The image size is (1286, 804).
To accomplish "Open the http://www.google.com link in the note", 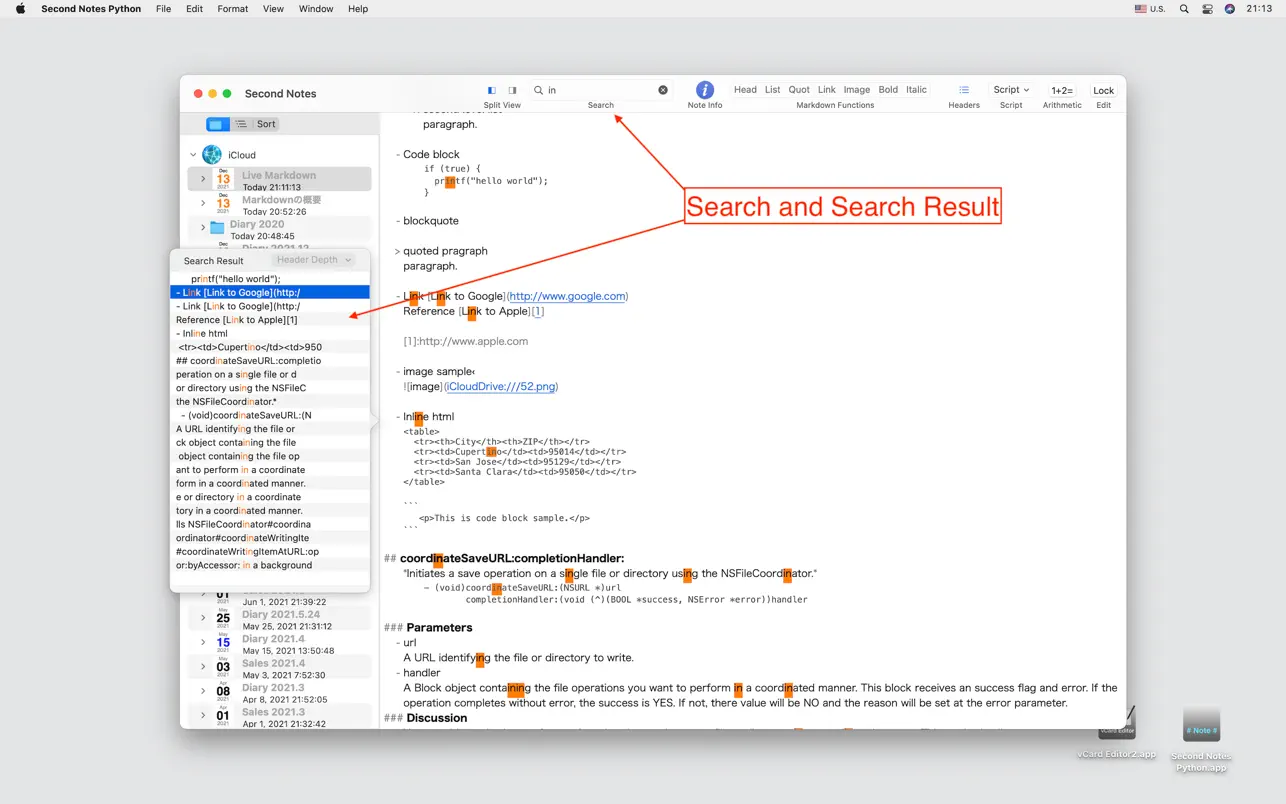I will (567, 296).
